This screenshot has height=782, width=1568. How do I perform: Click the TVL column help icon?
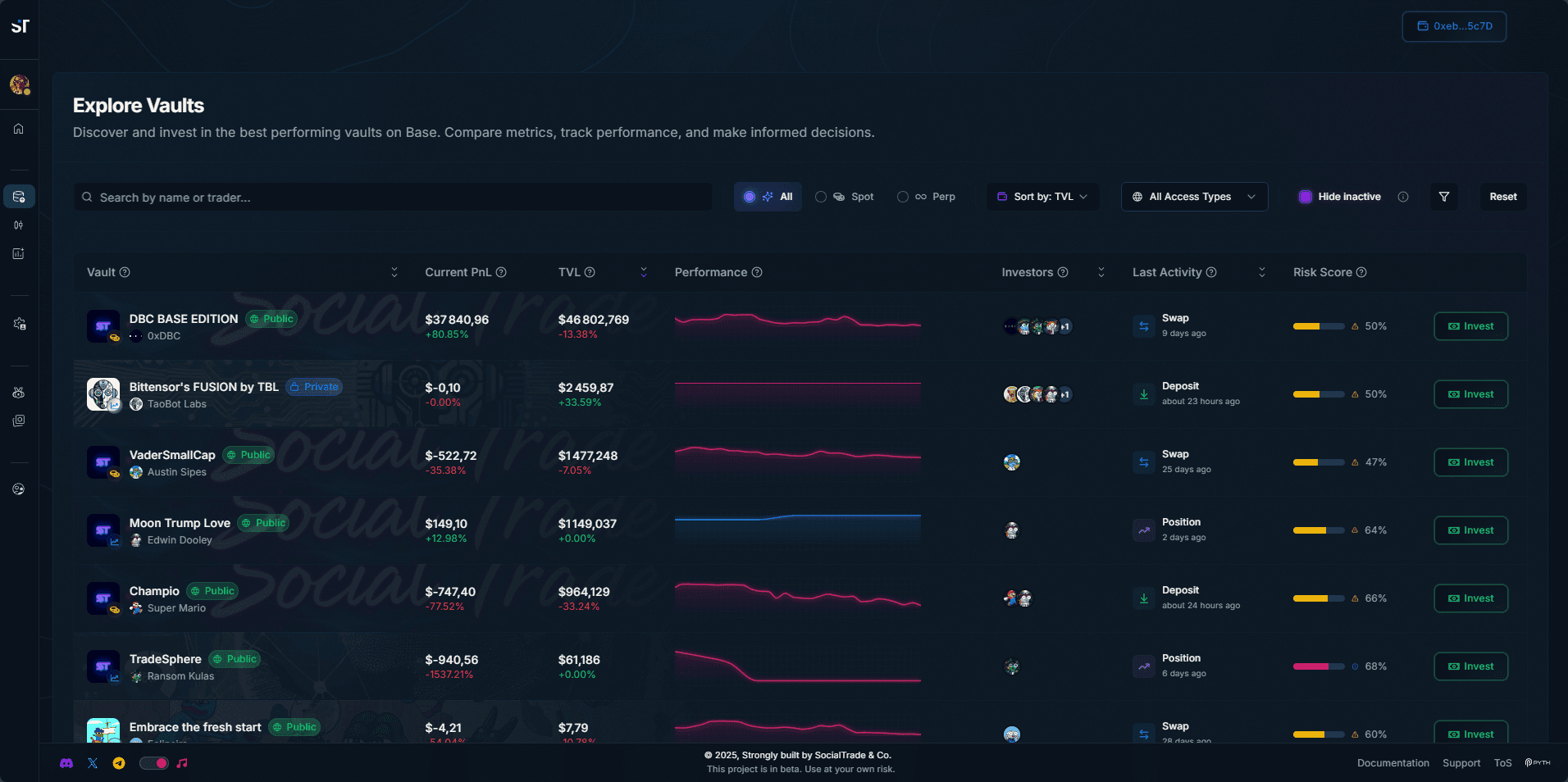coord(590,272)
